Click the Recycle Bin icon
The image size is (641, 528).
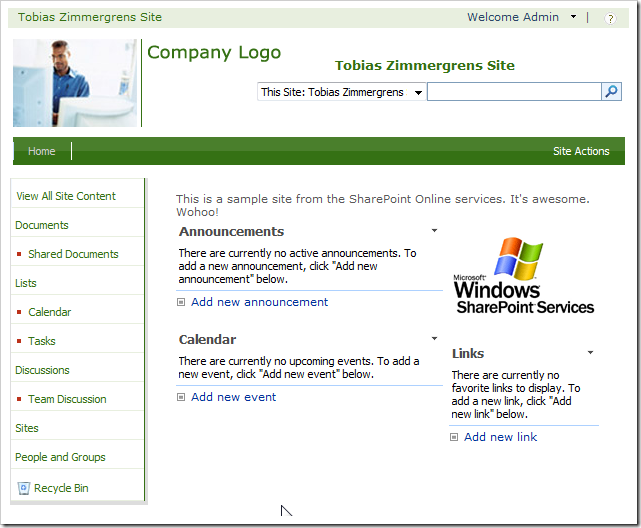coord(23,488)
